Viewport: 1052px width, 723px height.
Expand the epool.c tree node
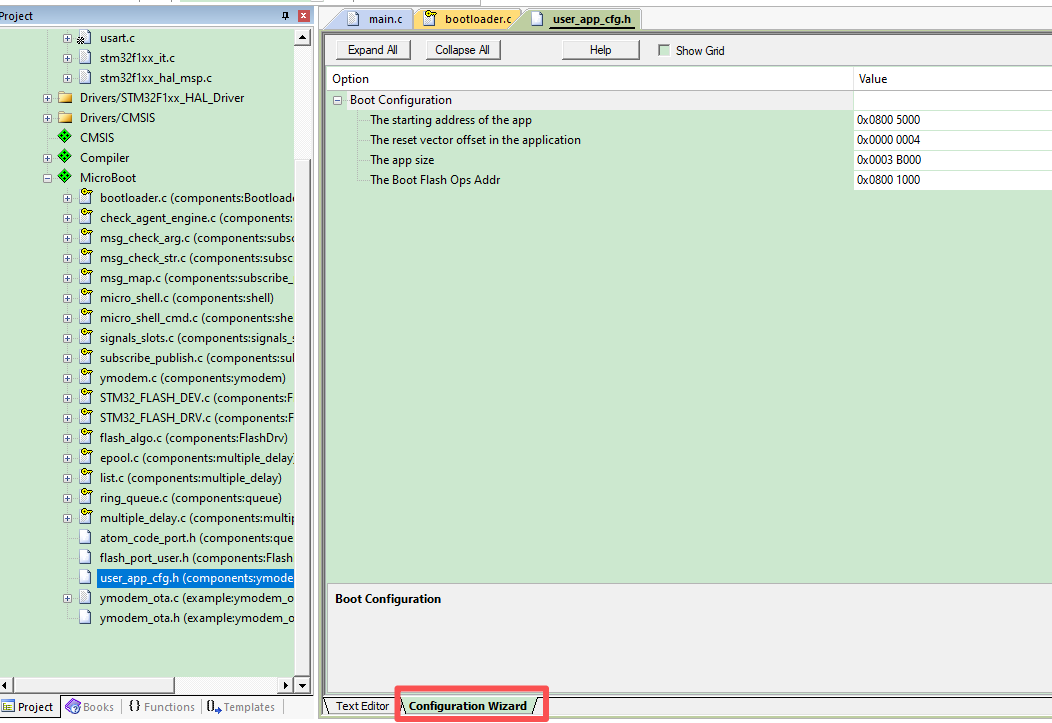[67, 459]
